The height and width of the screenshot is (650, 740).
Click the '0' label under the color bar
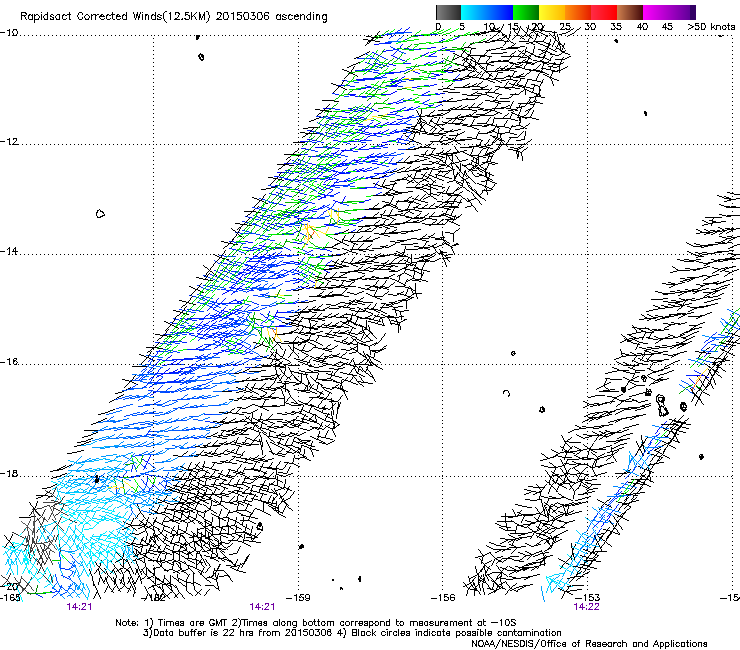point(438,27)
